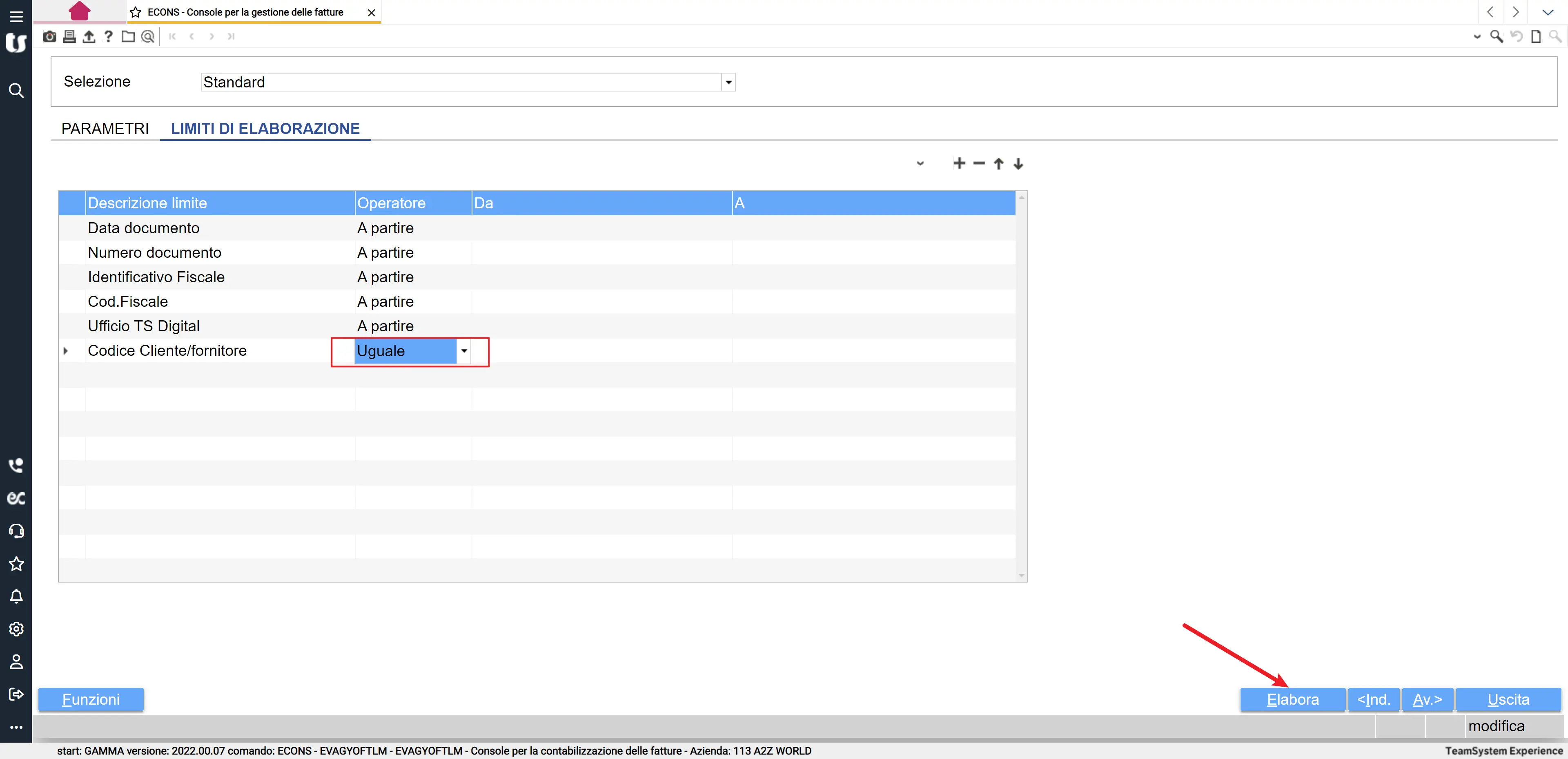Click the Da cell for Data documento
The height and width of the screenshot is (759, 1568).
click(x=601, y=228)
